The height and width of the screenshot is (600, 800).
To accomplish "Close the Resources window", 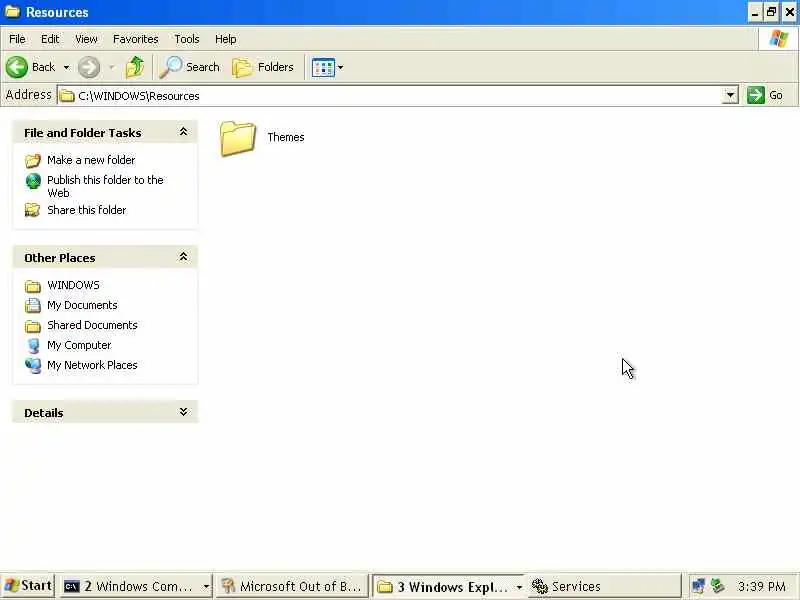I will click(x=789, y=12).
